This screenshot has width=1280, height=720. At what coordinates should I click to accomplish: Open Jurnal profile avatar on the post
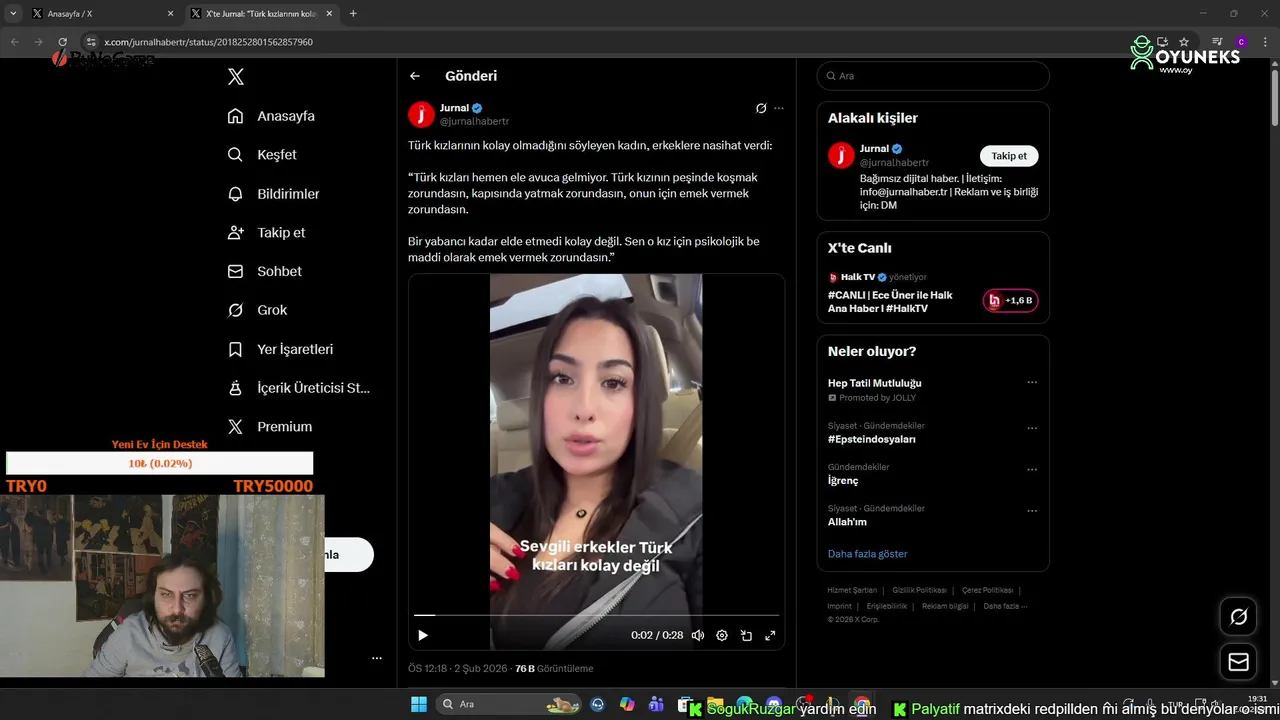point(421,115)
